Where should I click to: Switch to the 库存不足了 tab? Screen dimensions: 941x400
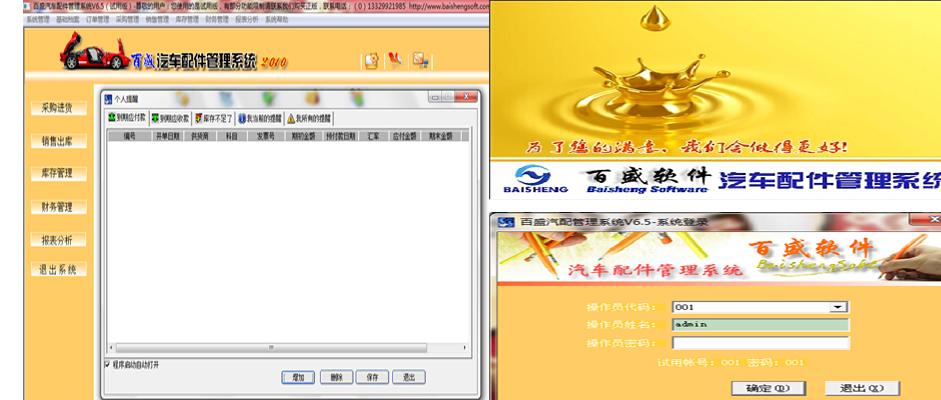[214, 118]
